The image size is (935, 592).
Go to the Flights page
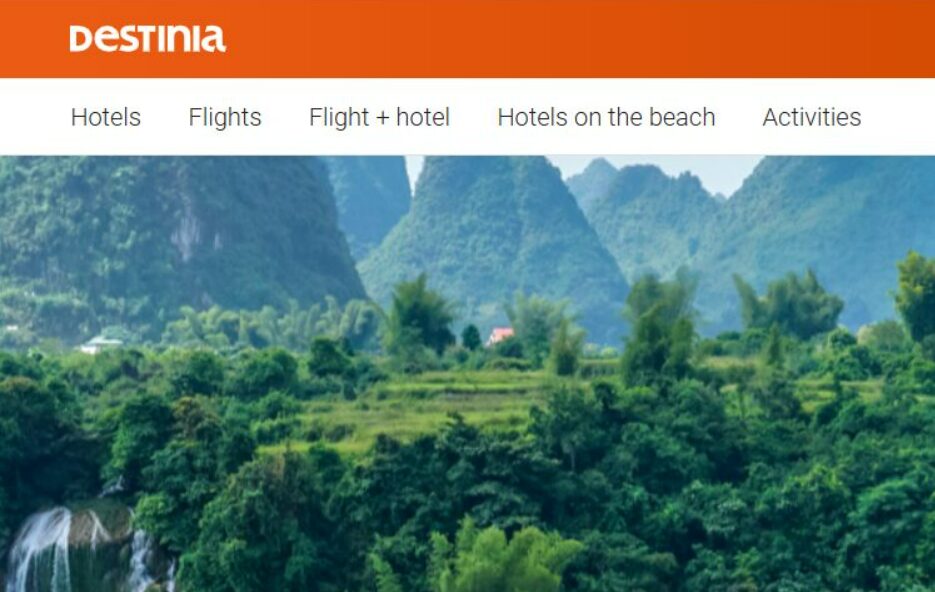pos(225,117)
